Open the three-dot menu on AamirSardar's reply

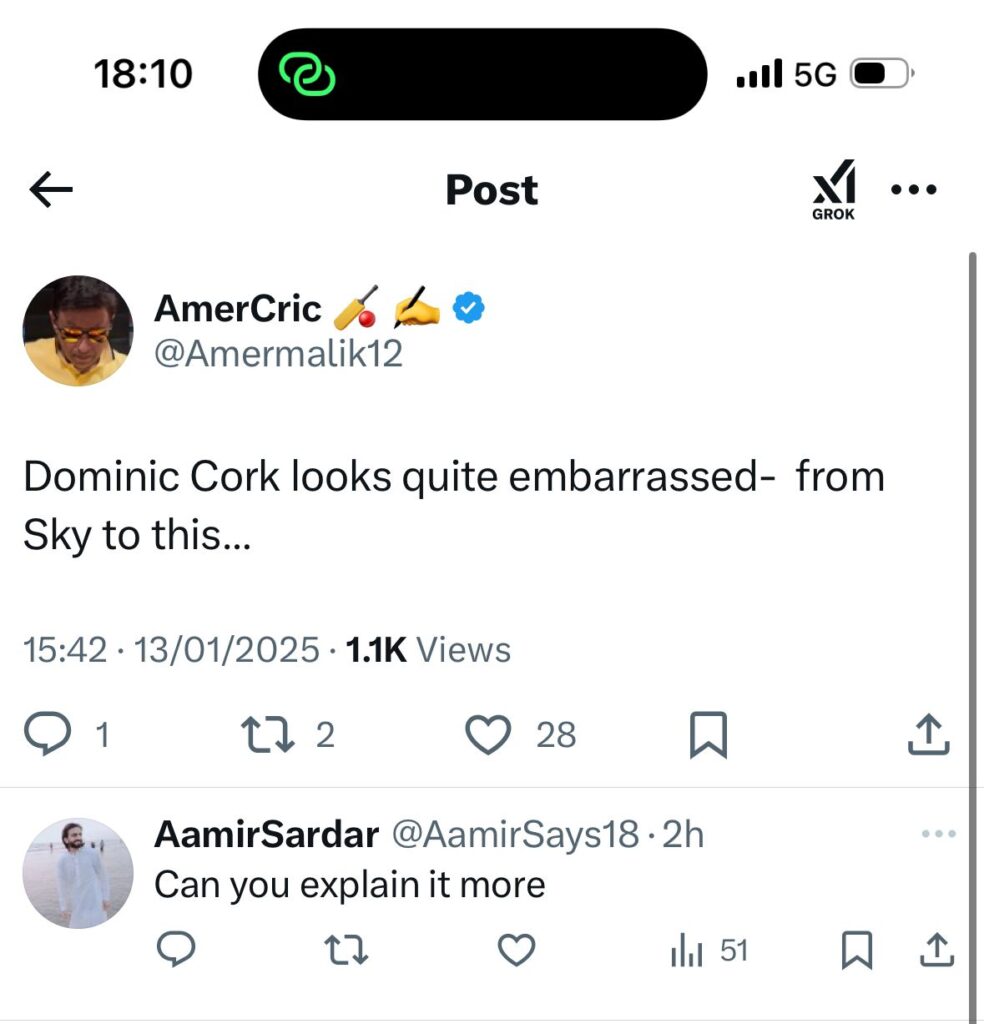(937, 834)
